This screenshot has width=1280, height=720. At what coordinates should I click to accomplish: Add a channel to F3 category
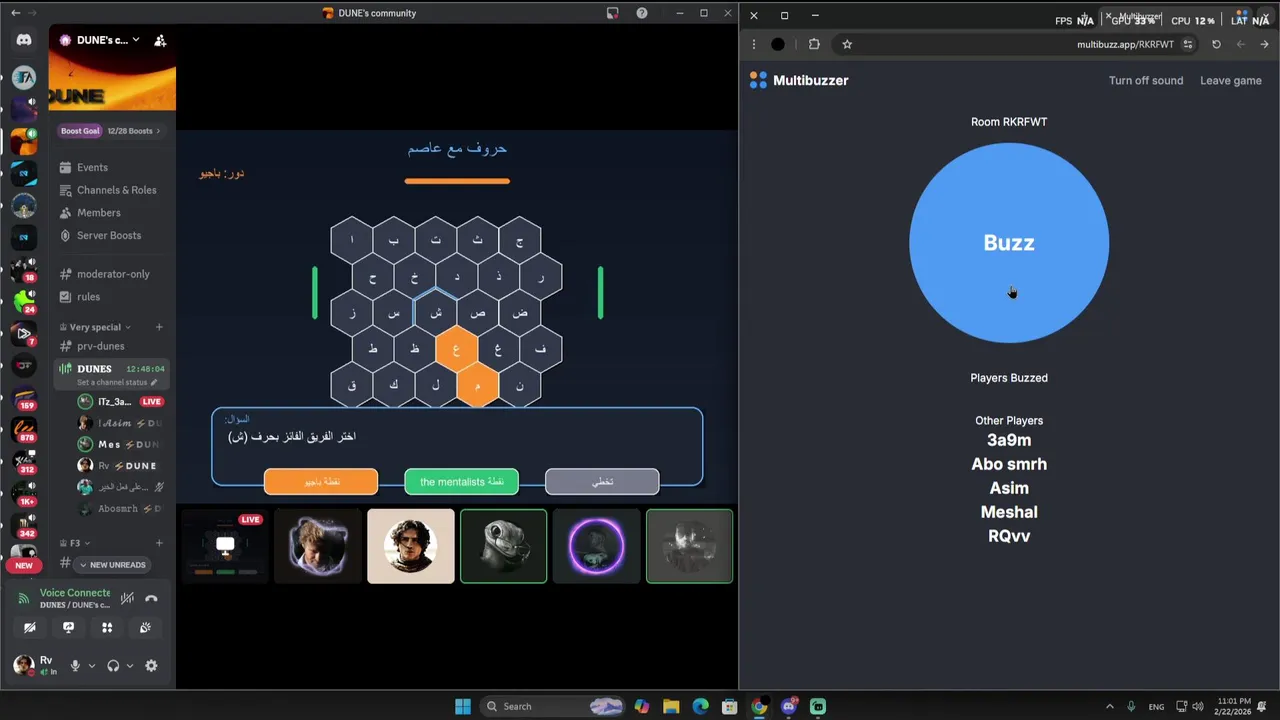point(159,543)
